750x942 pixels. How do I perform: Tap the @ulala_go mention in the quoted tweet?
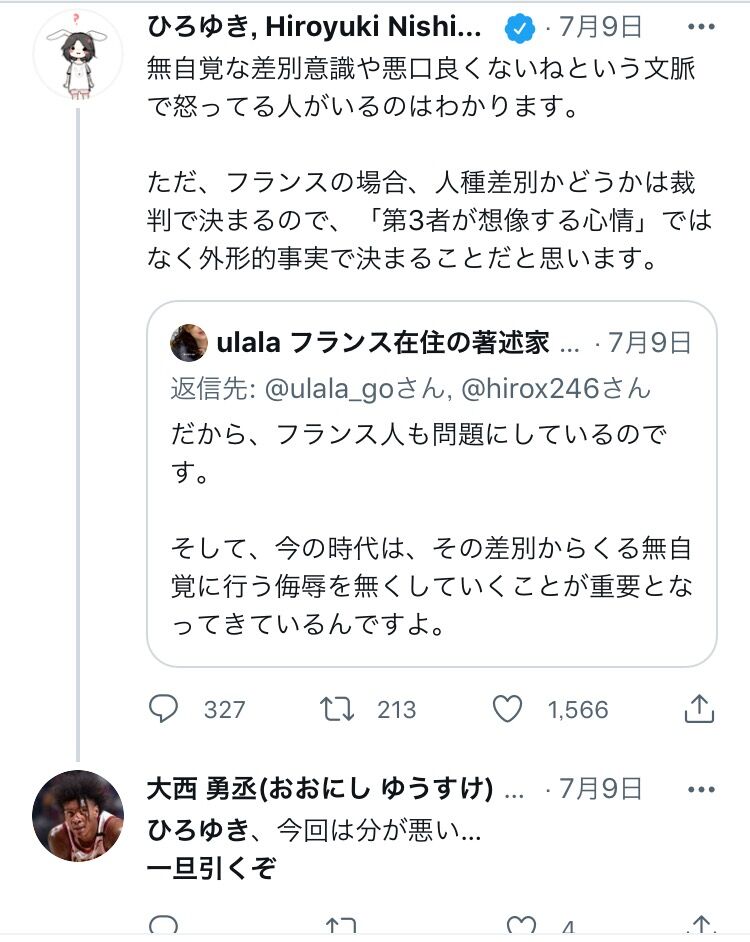point(333,389)
